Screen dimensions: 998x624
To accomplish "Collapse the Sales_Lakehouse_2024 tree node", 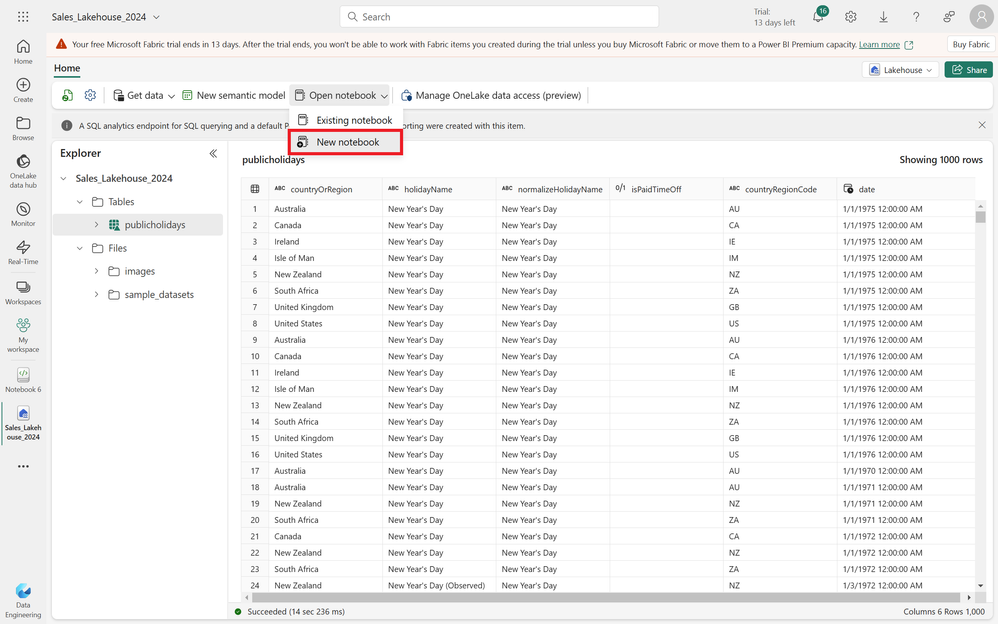I will click(x=64, y=179).
